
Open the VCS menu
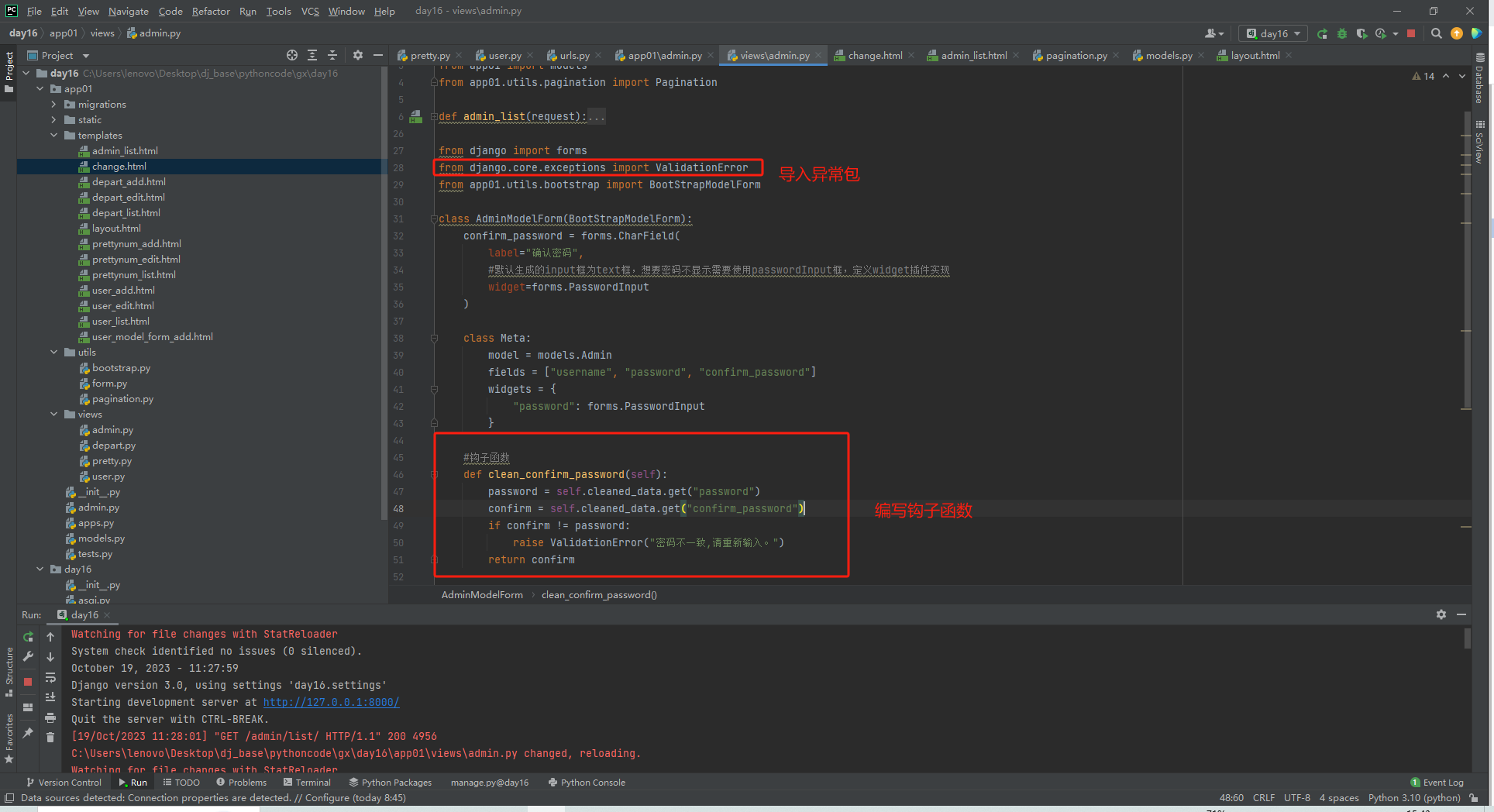(310, 11)
